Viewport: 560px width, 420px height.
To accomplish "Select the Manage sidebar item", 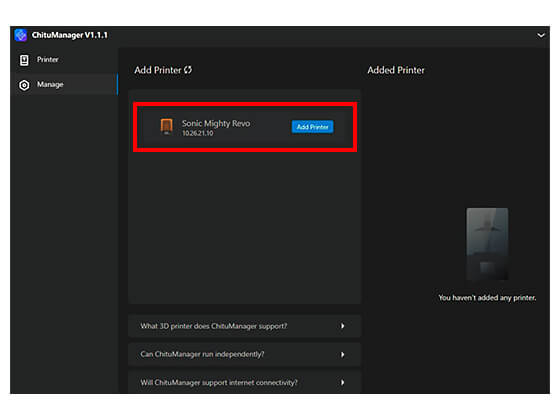I will pyautogui.click(x=64, y=85).
